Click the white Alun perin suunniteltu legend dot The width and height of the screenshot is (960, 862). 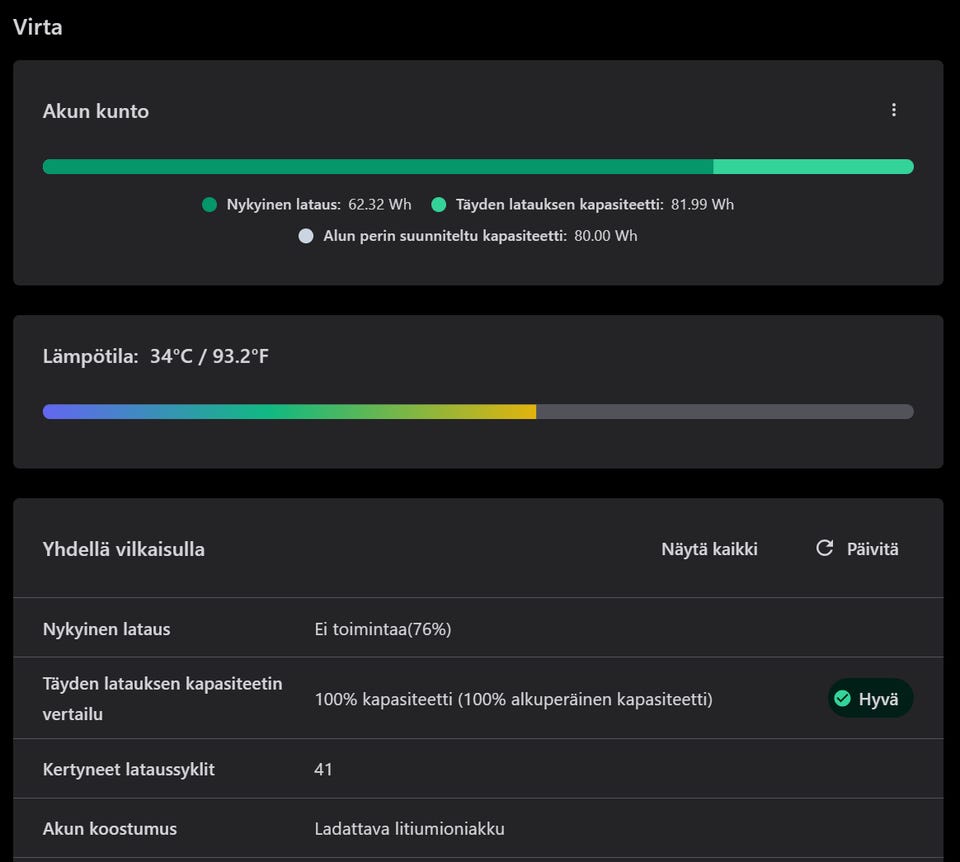(306, 236)
